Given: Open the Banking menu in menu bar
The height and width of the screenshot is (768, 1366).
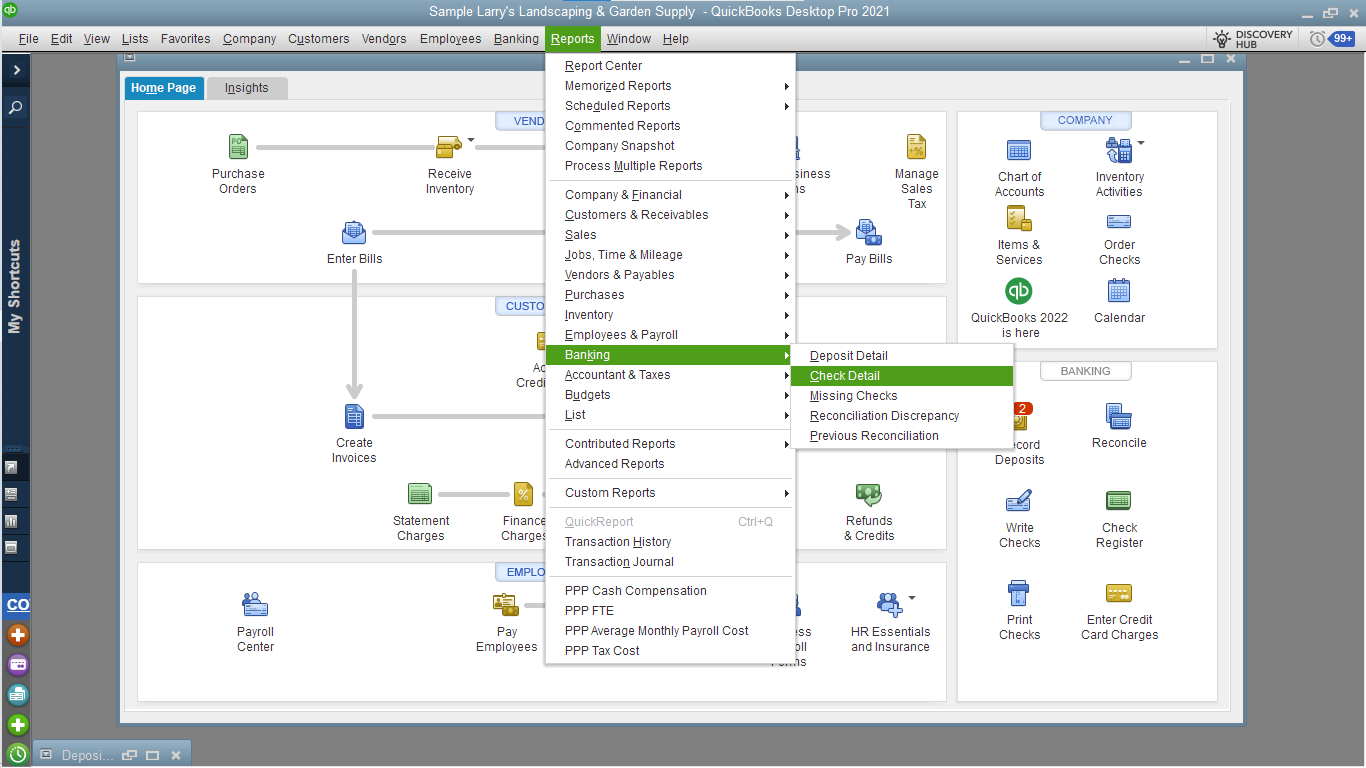Looking at the screenshot, I should pos(516,39).
